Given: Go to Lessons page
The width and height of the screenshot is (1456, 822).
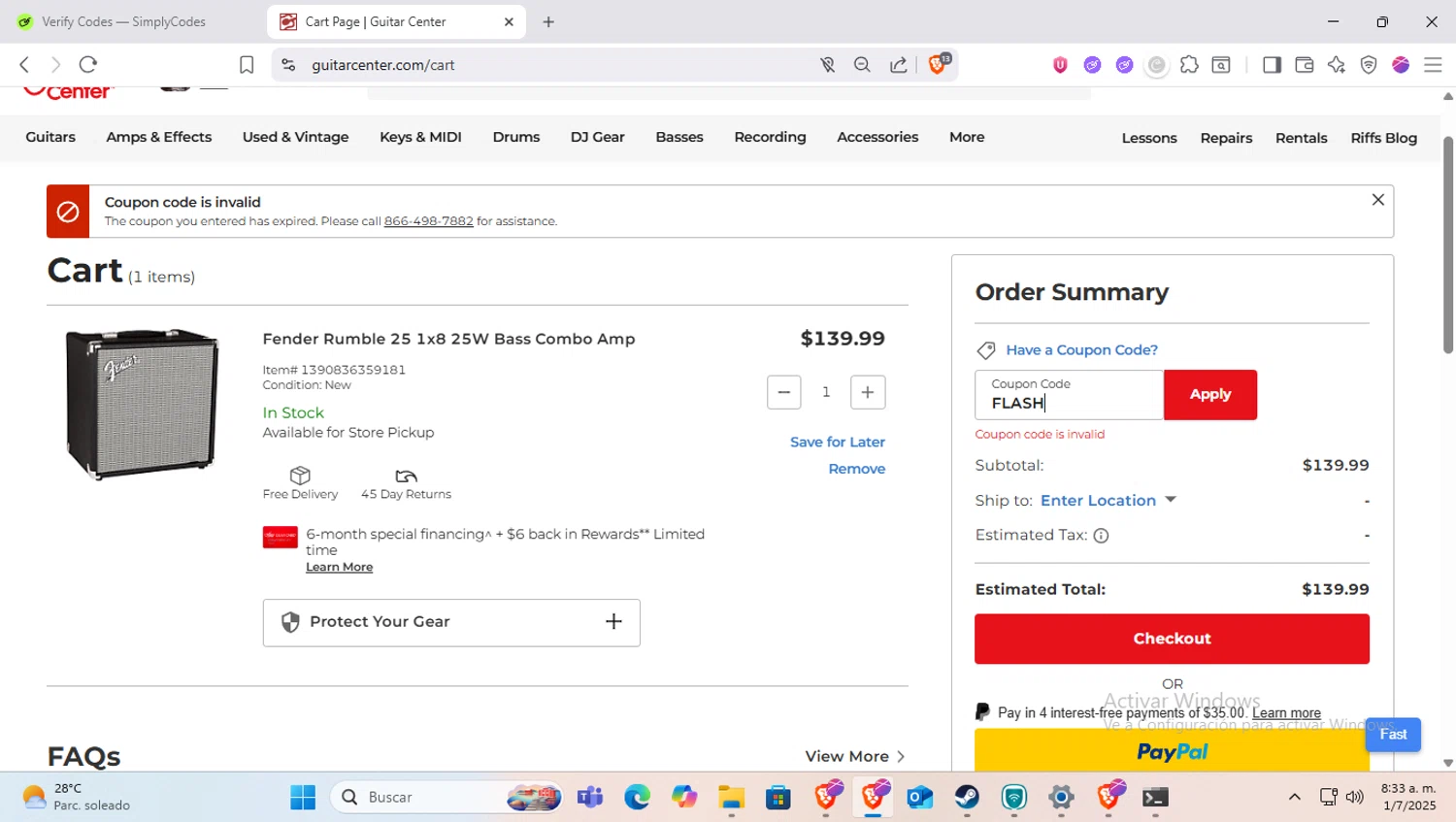Looking at the screenshot, I should tap(1149, 138).
